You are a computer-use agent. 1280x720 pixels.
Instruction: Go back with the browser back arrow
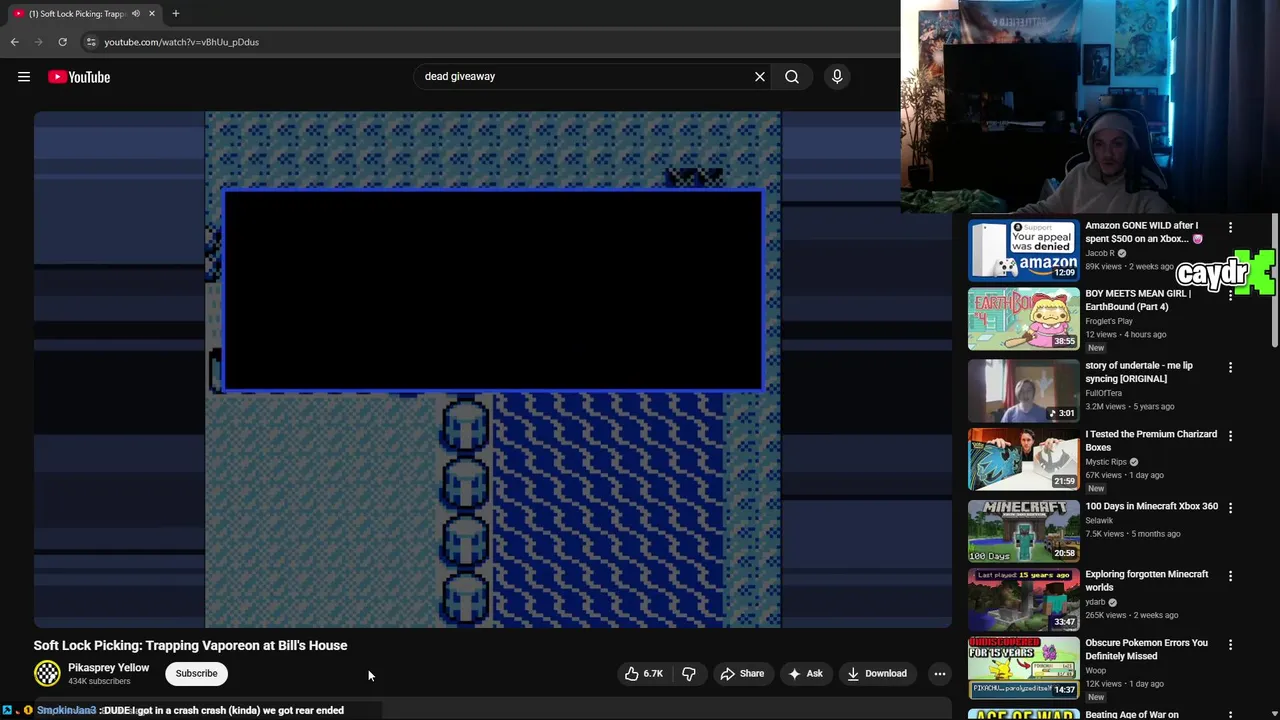coord(14,42)
